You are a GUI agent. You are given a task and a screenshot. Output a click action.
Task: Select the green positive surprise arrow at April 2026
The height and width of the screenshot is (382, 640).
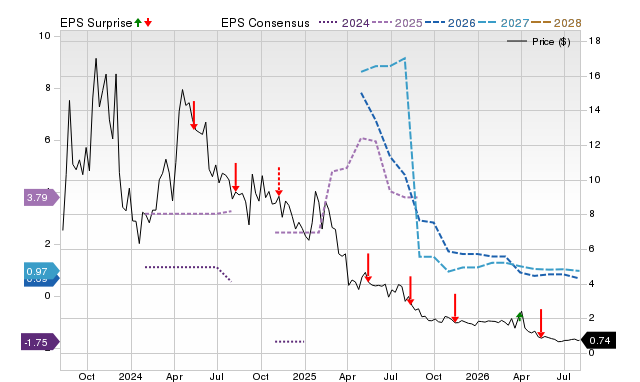[520, 318]
